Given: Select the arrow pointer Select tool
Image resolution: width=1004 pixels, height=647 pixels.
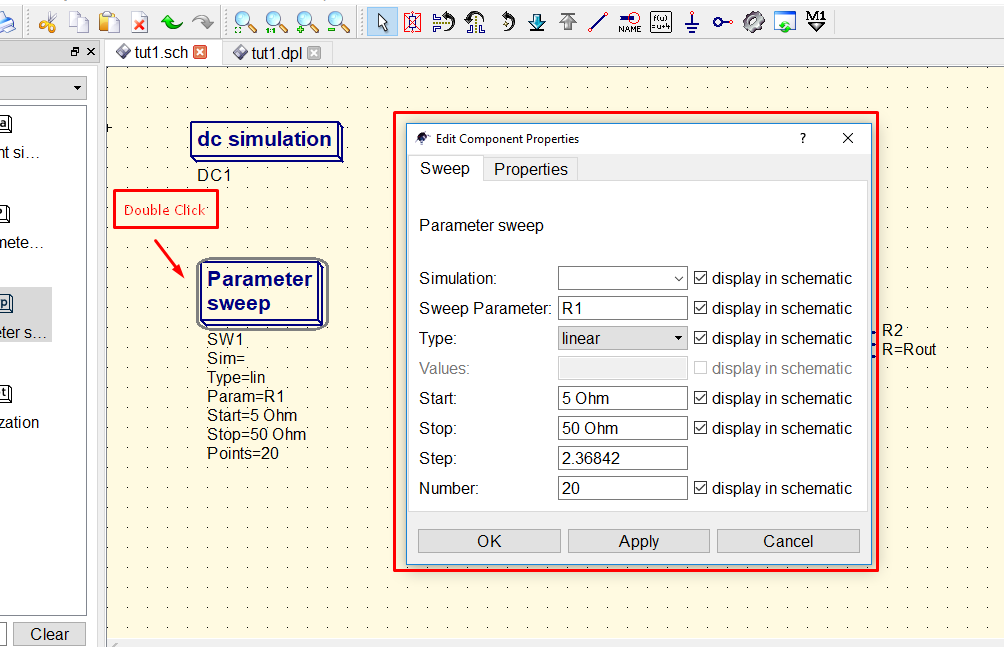Looking at the screenshot, I should [x=382, y=23].
